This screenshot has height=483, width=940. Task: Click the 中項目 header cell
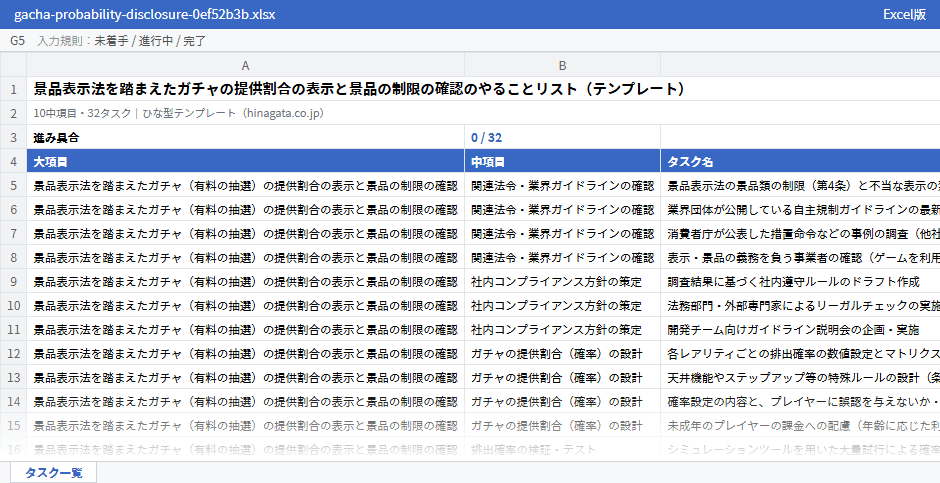pos(562,161)
